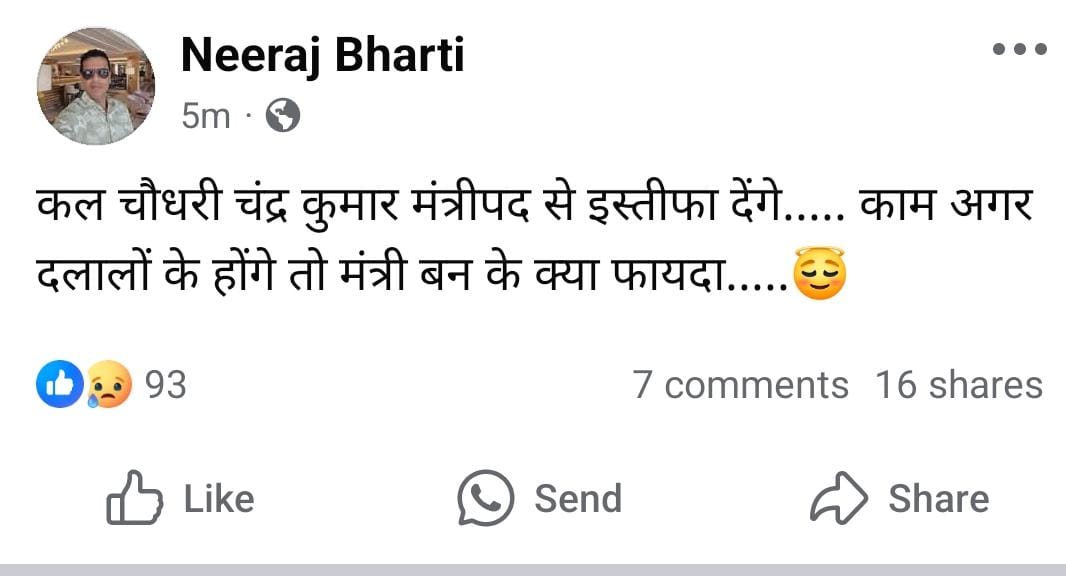Click the blue thumbs-up reaction icon
Screen dimensions: 1066x588
(60, 385)
